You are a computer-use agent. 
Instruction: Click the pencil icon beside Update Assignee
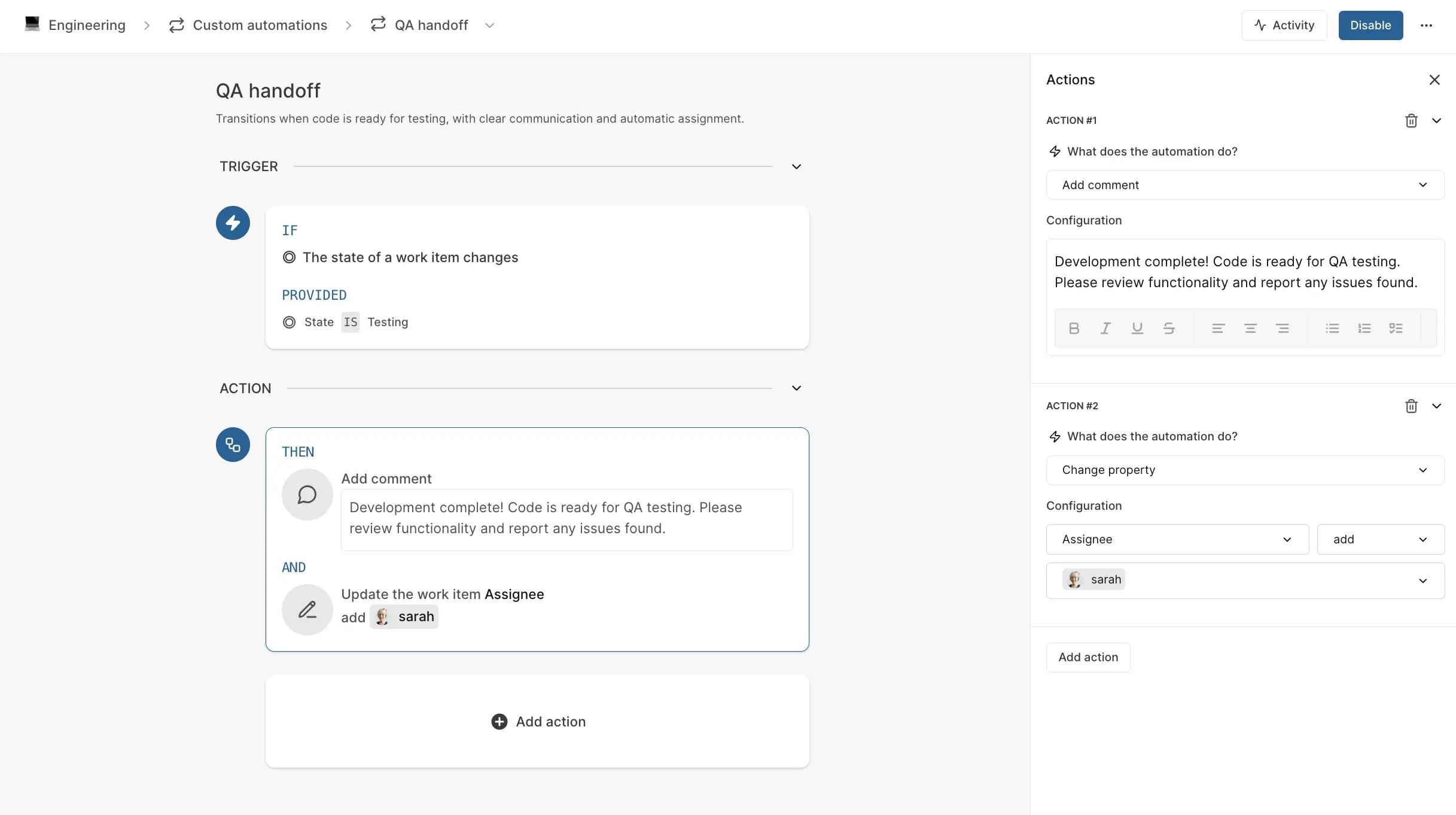pos(307,609)
